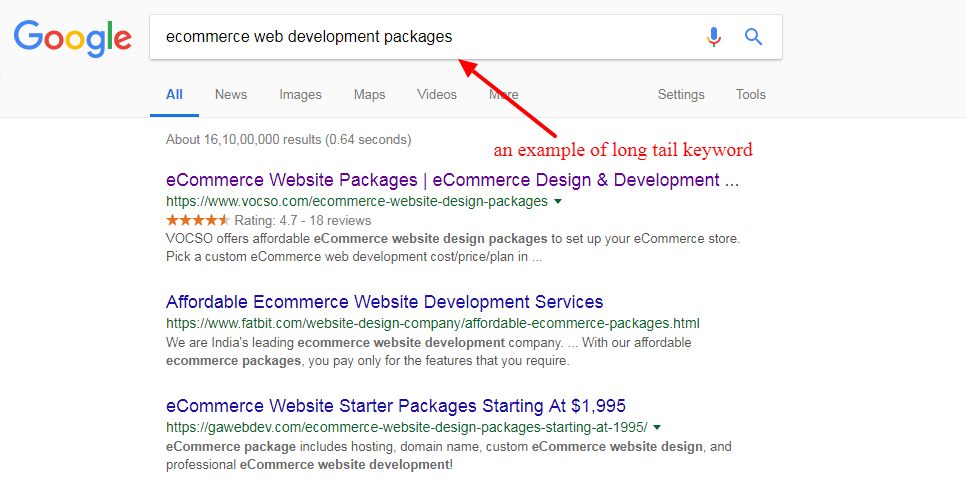Click the VOCSO result description snippet
Image resolution: width=967 pixels, height=491 pixels.
[453, 247]
